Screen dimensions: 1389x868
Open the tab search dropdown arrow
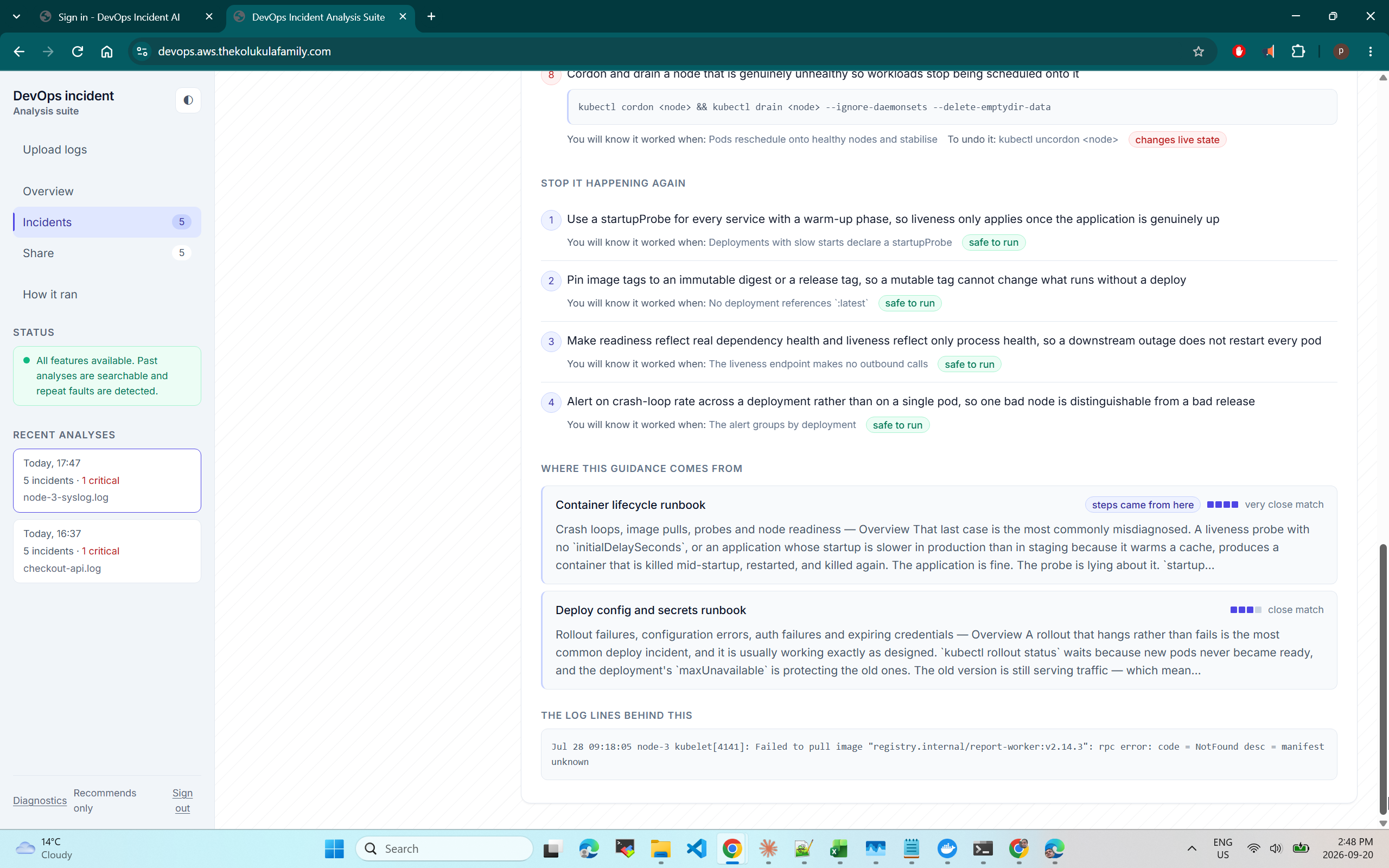pyautogui.click(x=17, y=17)
